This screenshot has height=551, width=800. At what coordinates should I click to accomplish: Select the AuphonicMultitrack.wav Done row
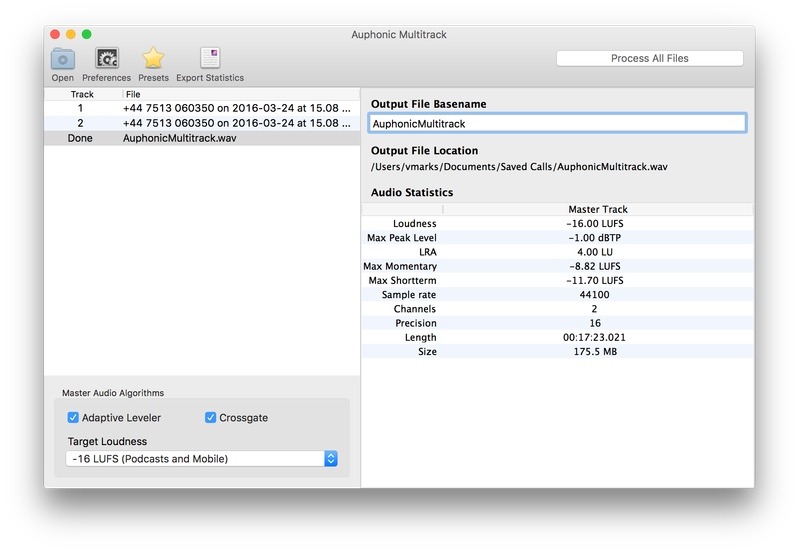click(x=202, y=138)
